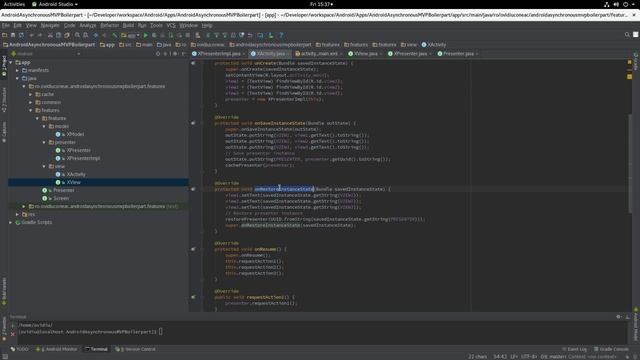Click the Paste toolbar icon
640x360 pixels.
click(x=67, y=36)
